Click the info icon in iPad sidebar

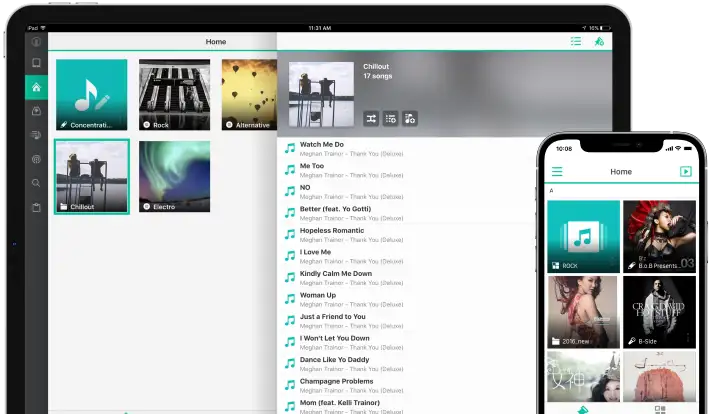pos(36,42)
